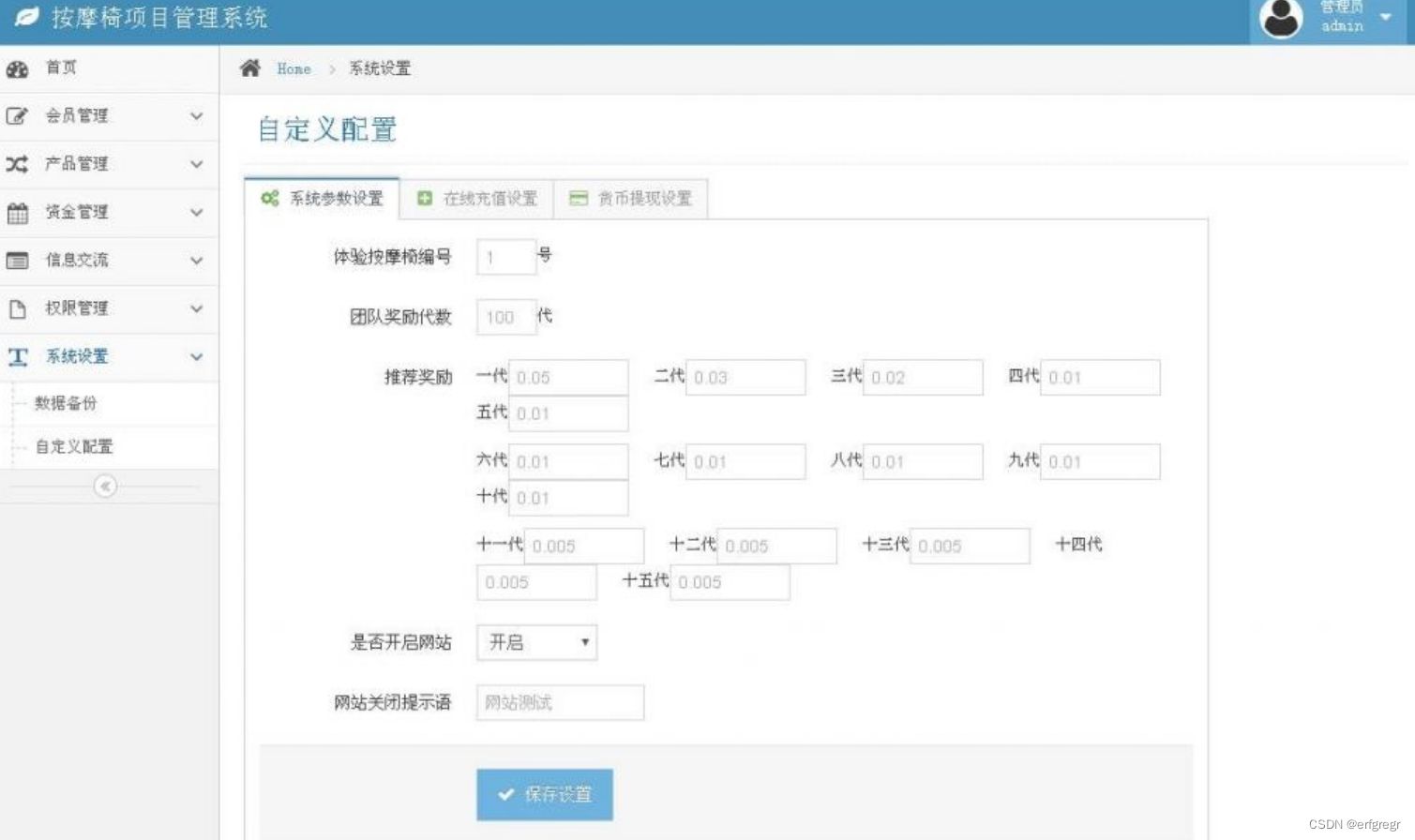Open the 是否开启网站 dropdown

point(535,642)
